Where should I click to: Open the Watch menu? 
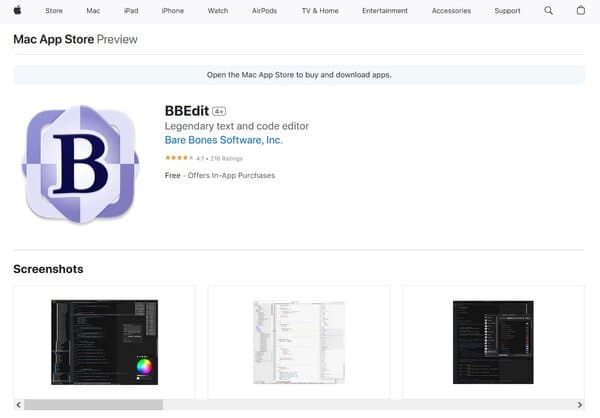point(218,11)
